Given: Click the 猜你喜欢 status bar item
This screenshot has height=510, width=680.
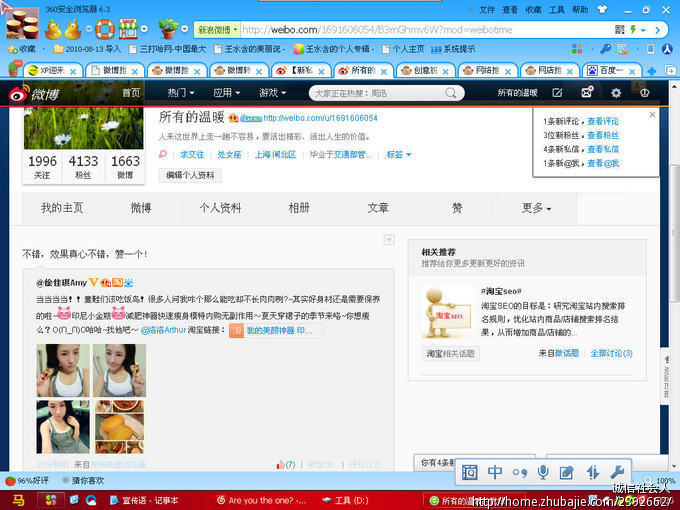Looking at the screenshot, I should pyautogui.click(x=83, y=481).
